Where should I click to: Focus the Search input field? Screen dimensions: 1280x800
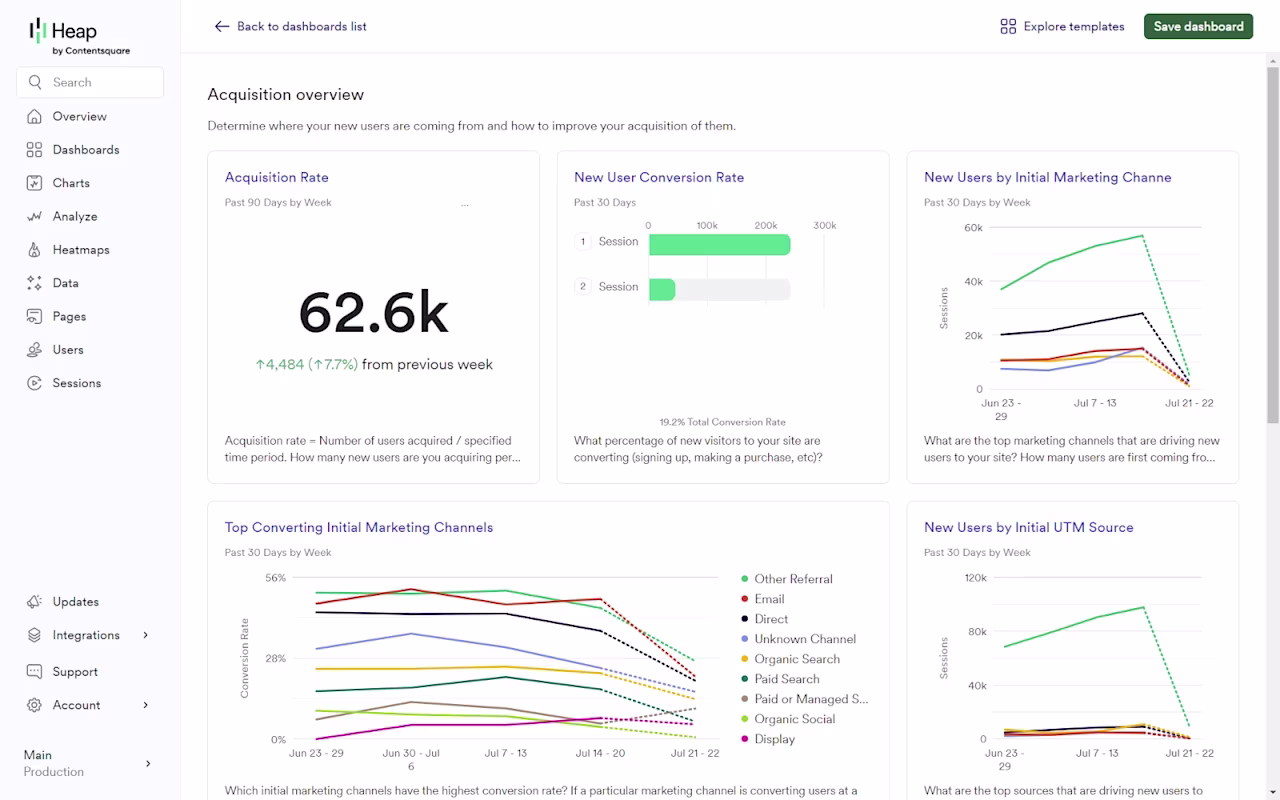(90, 83)
